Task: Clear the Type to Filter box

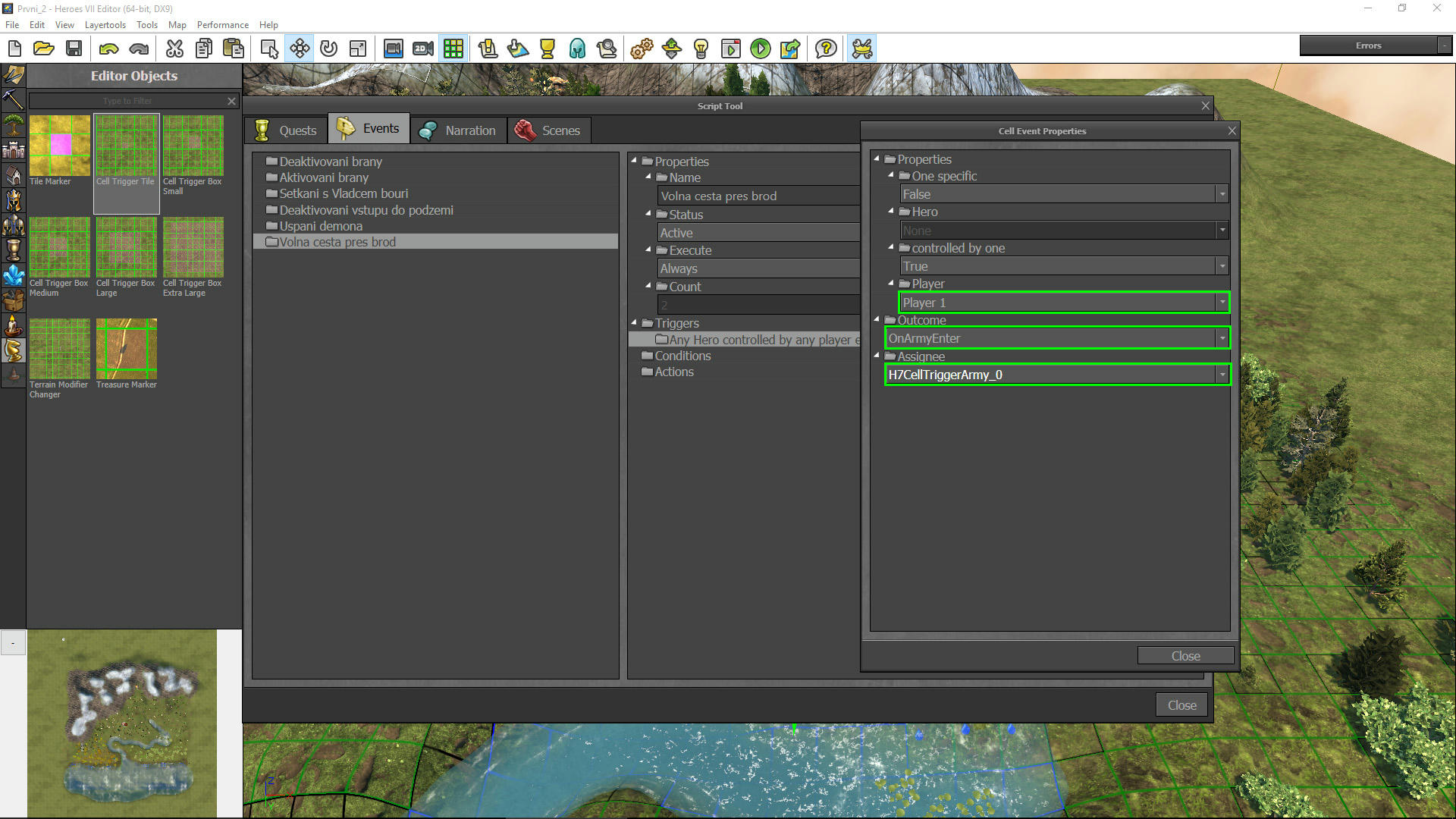Action: pyautogui.click(x=231, y=101)
